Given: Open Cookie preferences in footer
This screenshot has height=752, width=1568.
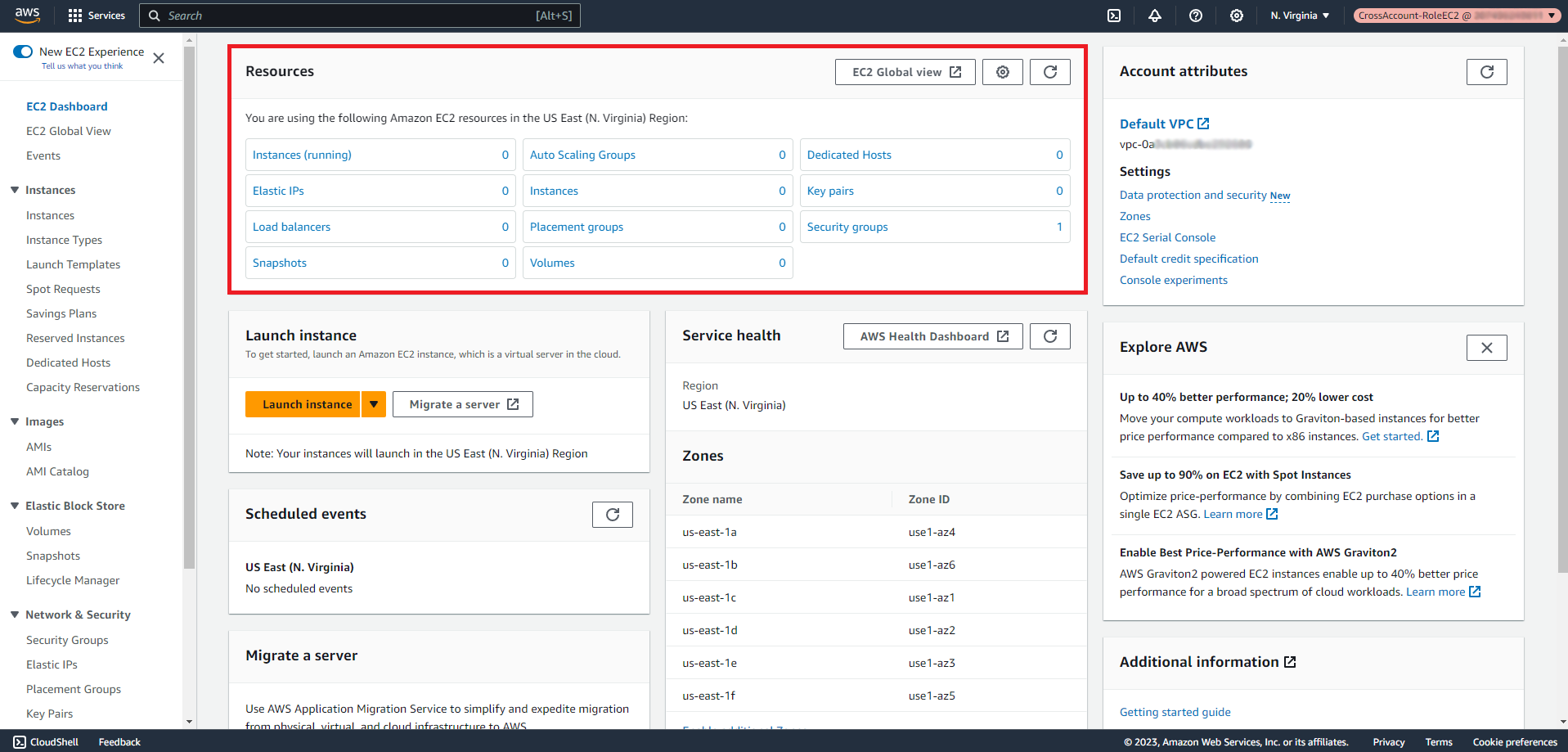Looking at the screenshot, I should tap(1515, 742).
